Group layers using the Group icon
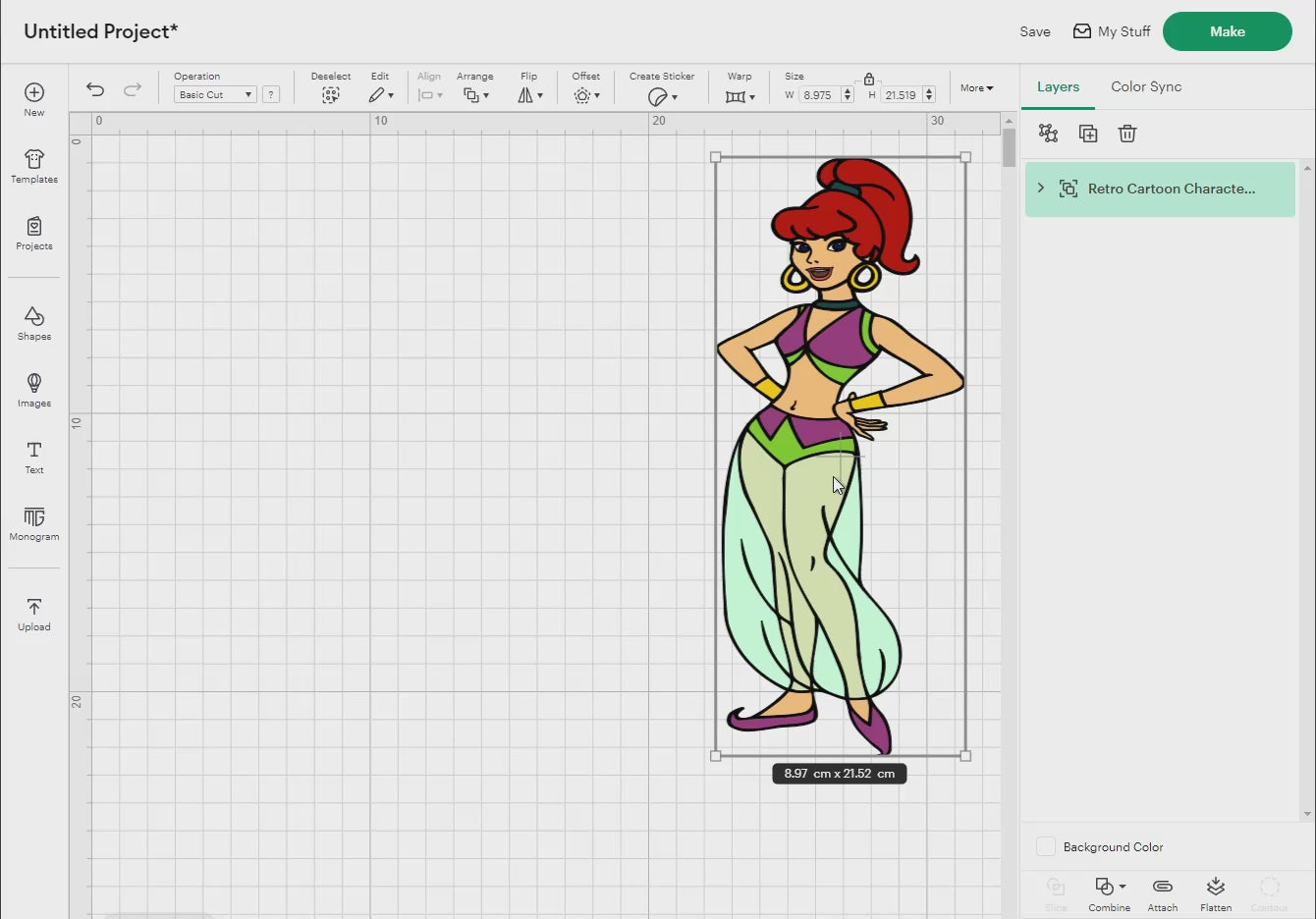Image resolution: width=1316 pixels, height=919 pixels. (1049, 134)
